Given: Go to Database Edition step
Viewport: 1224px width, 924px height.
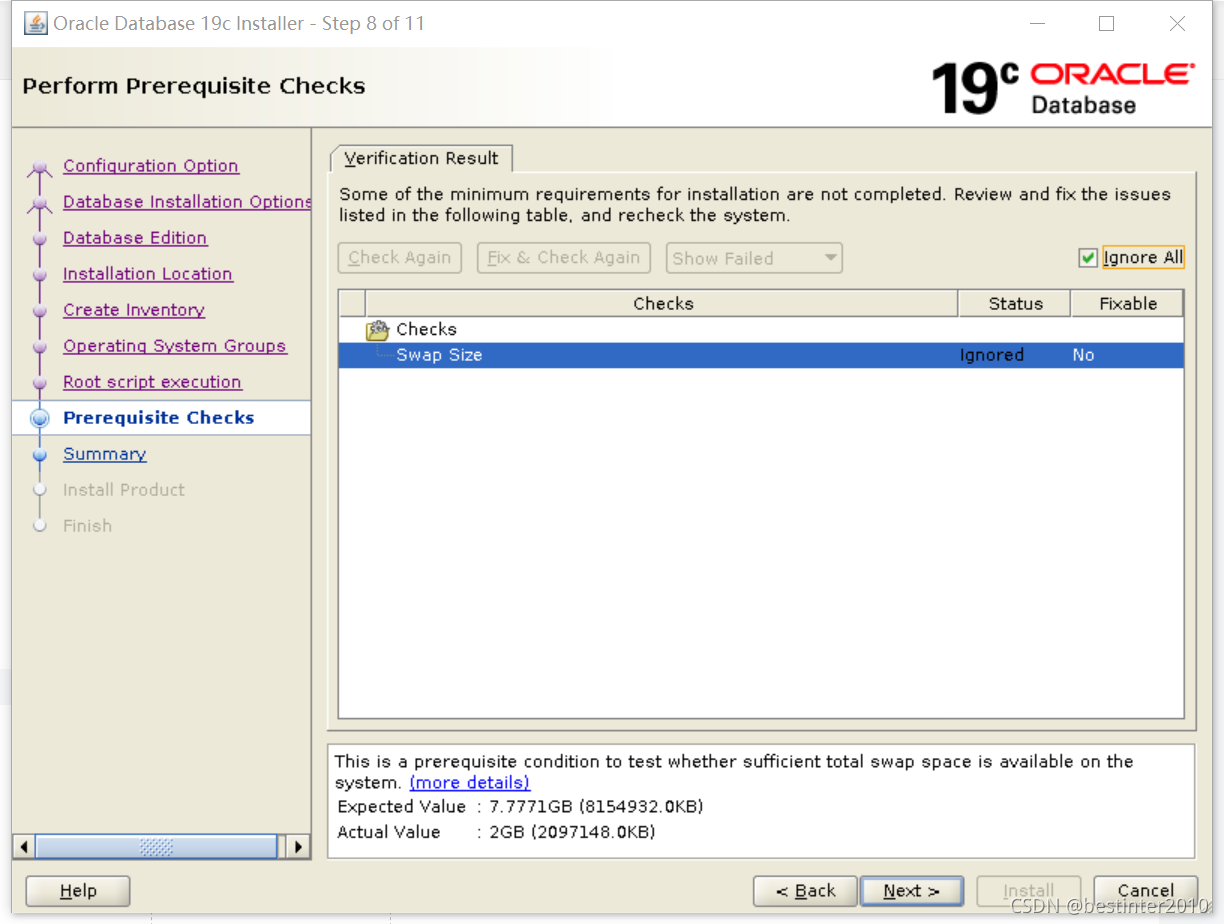Looking at the screenshot, I should (x=135, y=238).
